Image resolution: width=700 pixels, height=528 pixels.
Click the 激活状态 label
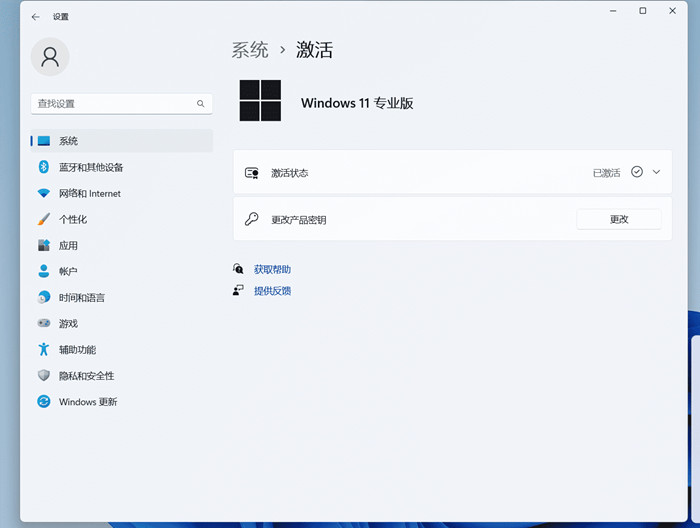click(x=290, y=173)
